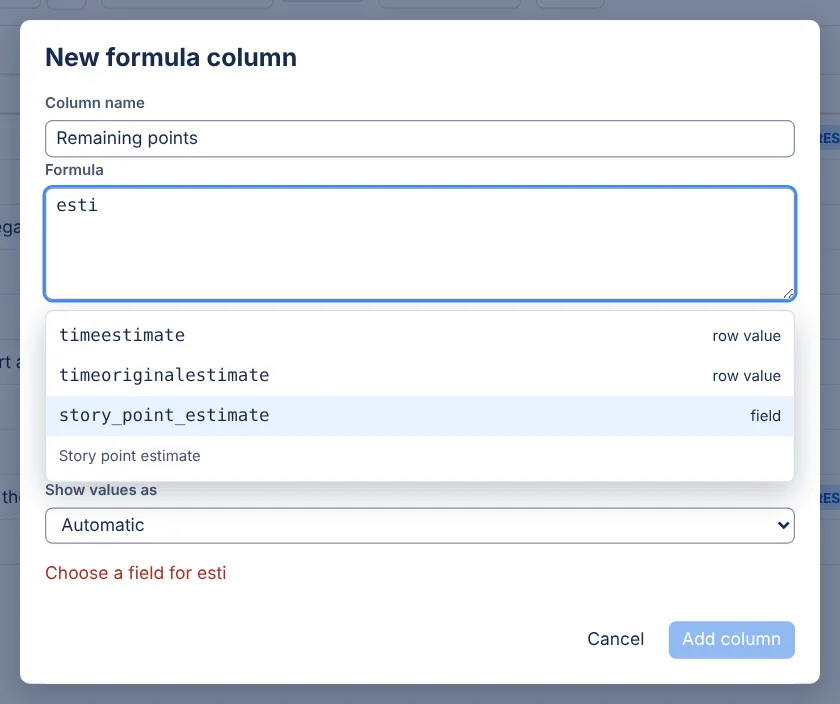Select timeestimate suggestion
Viewport: 840px width, 704px height.
(x=419, y=336)
